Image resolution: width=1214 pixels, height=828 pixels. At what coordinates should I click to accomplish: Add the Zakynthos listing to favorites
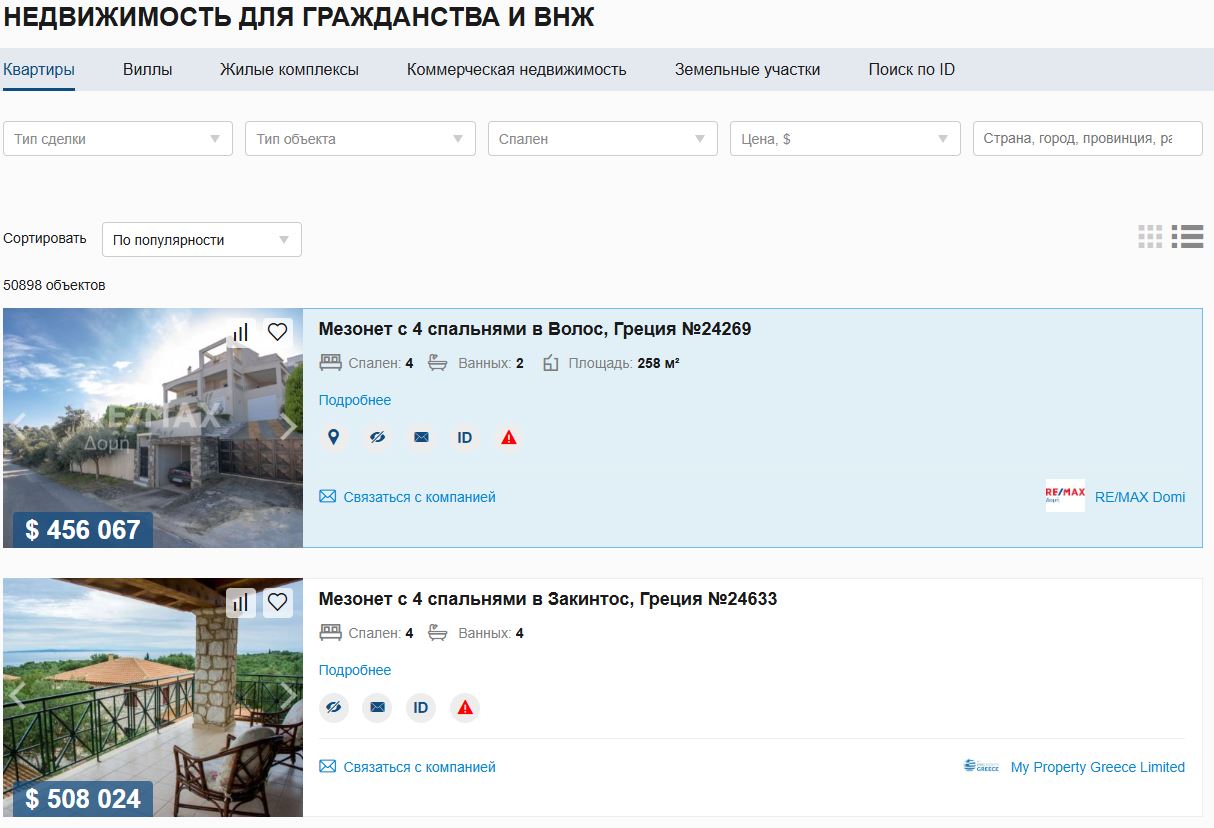coord(277,602)
